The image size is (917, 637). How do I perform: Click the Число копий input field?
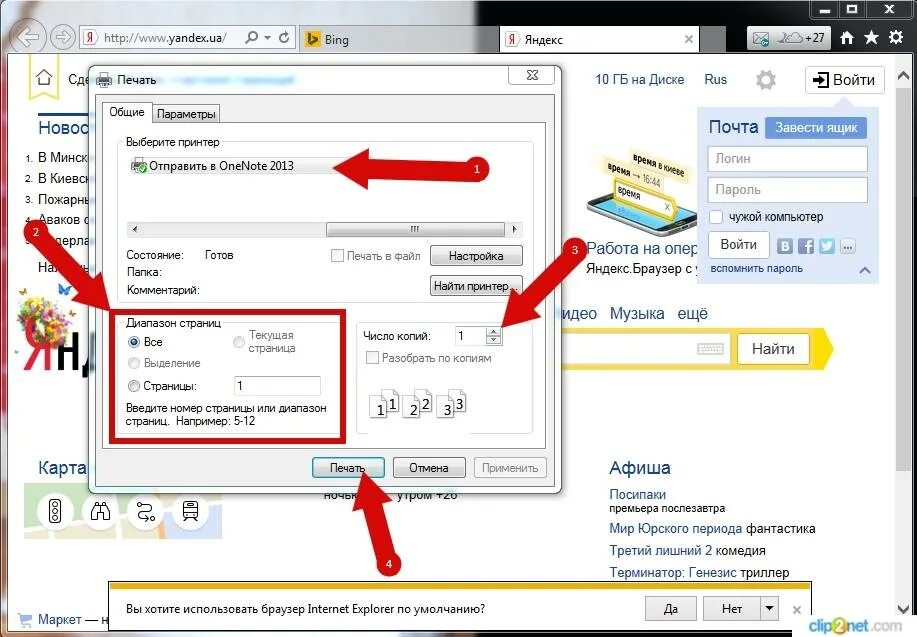pos(471,336)
